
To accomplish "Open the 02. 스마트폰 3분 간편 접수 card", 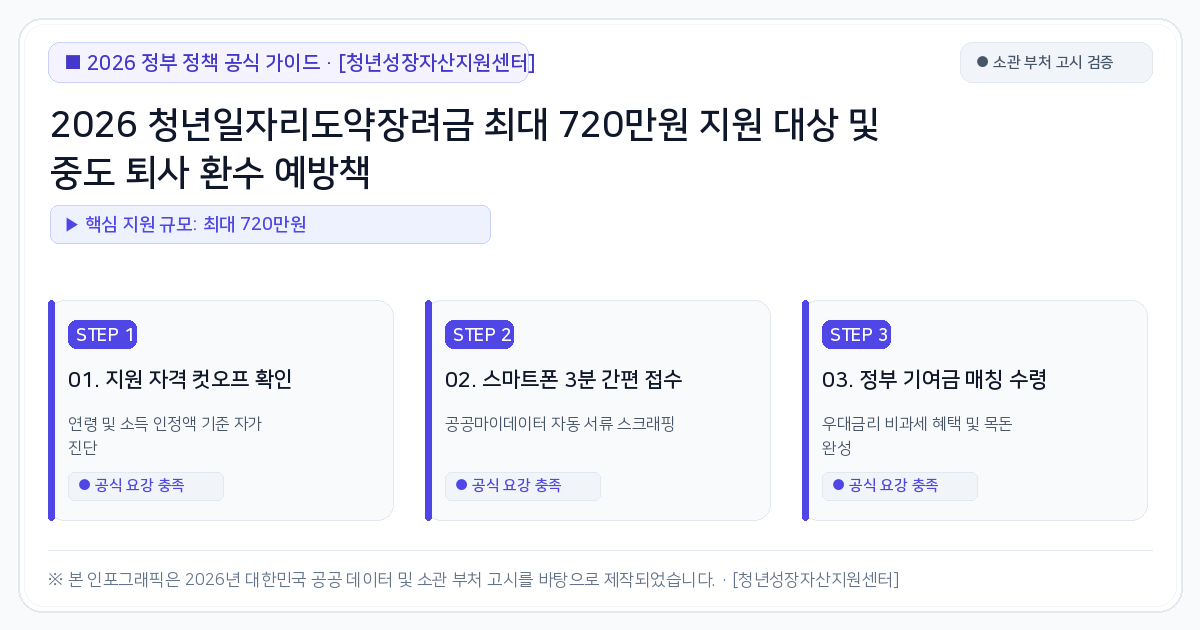I will [x=598, y=410].
